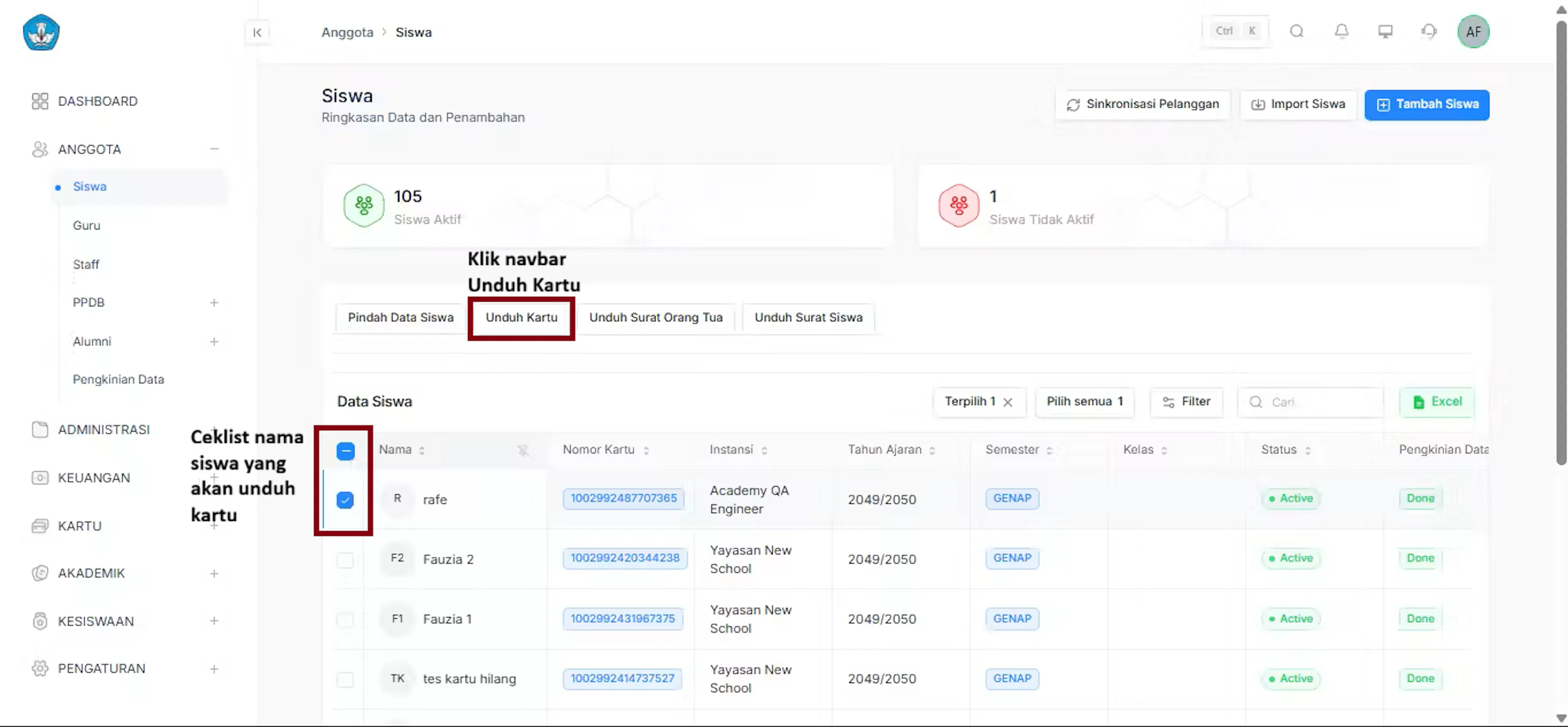The width and height of the screenshot is (1568, 727).
Task: Sort table by Nama column
Action: click(x=422, y=451)
